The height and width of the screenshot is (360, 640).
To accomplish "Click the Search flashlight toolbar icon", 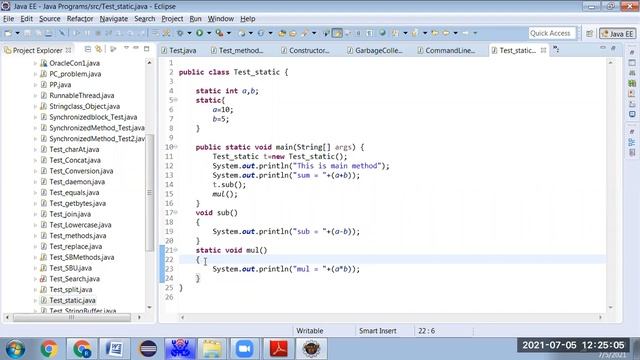I will pos(304,33).
